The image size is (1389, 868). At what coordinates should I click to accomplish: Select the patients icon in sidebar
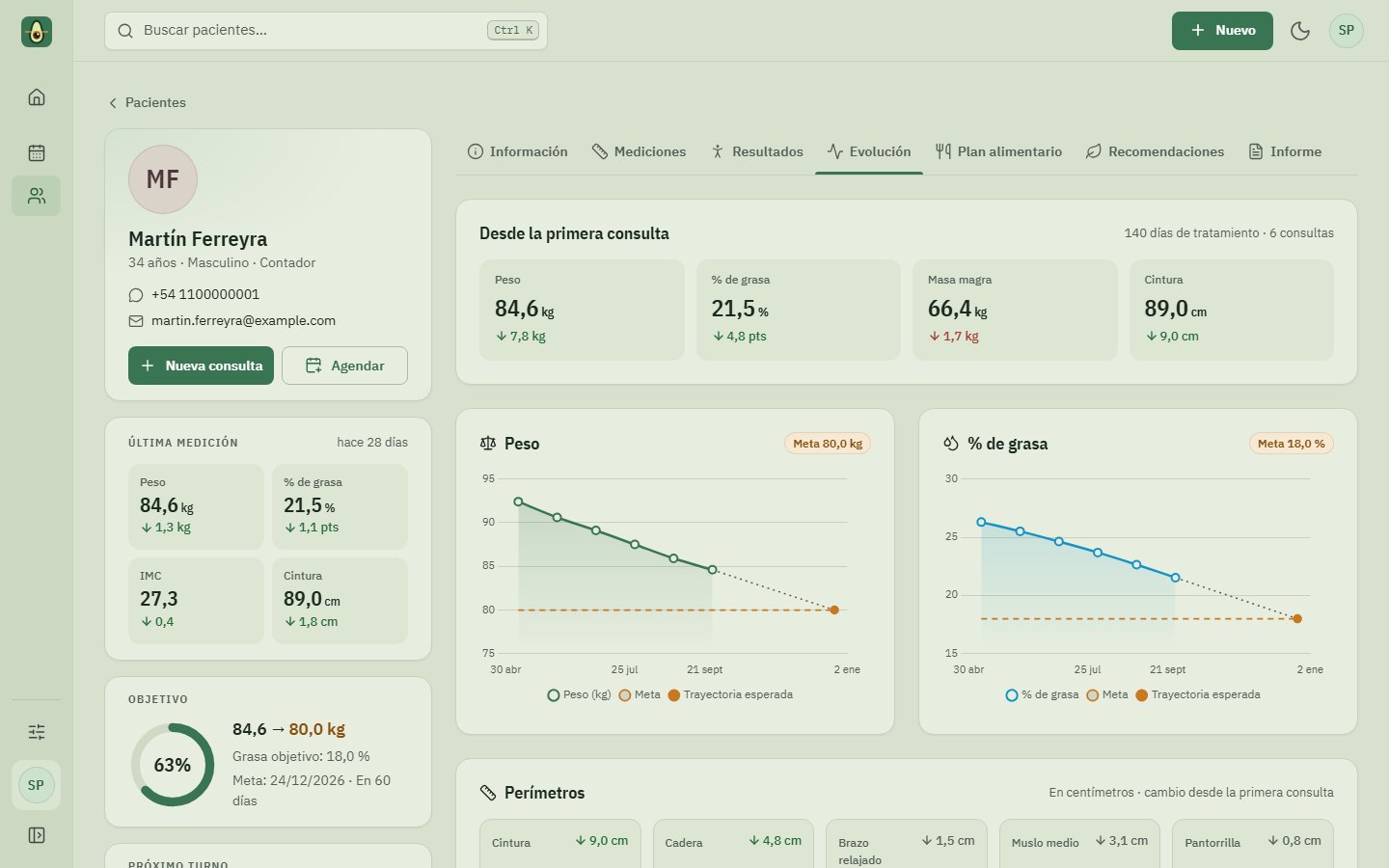(37, 196)
